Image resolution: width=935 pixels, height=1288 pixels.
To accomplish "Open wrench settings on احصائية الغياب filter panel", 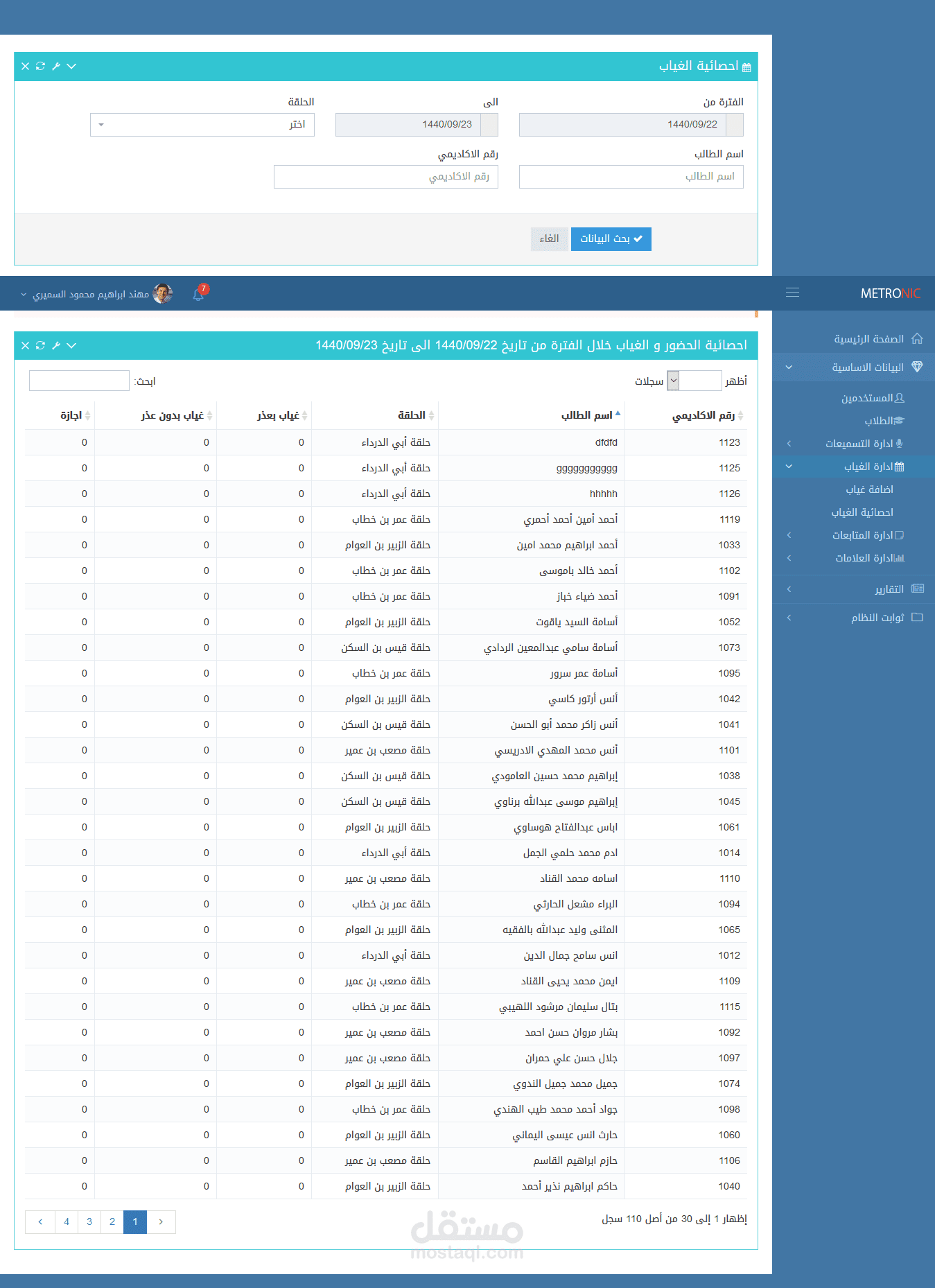I will (56, 67).
